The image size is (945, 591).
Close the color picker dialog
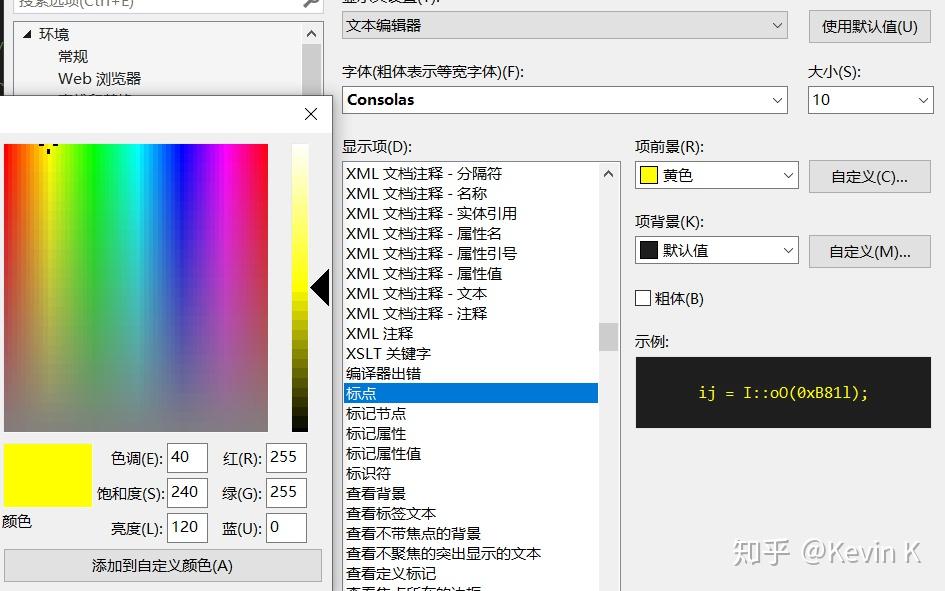click(x=310, y=114)
